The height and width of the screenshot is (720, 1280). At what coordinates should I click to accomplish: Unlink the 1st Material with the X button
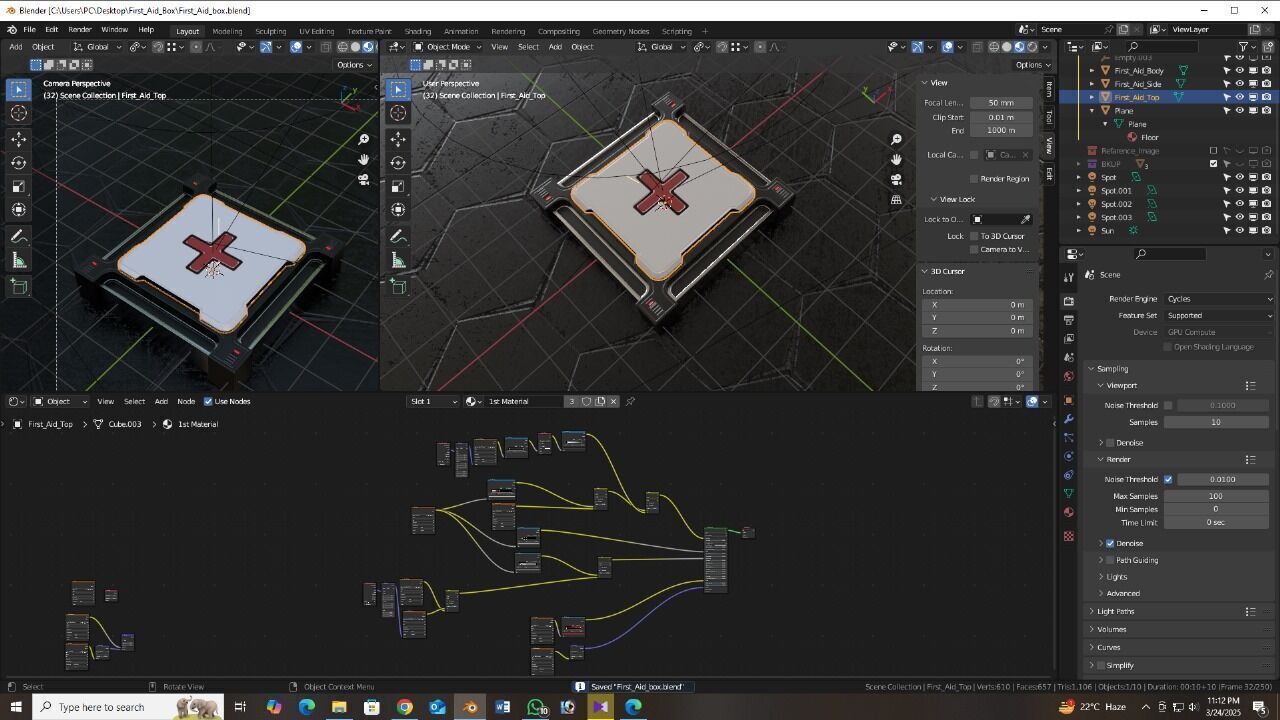tap(613, 402)
